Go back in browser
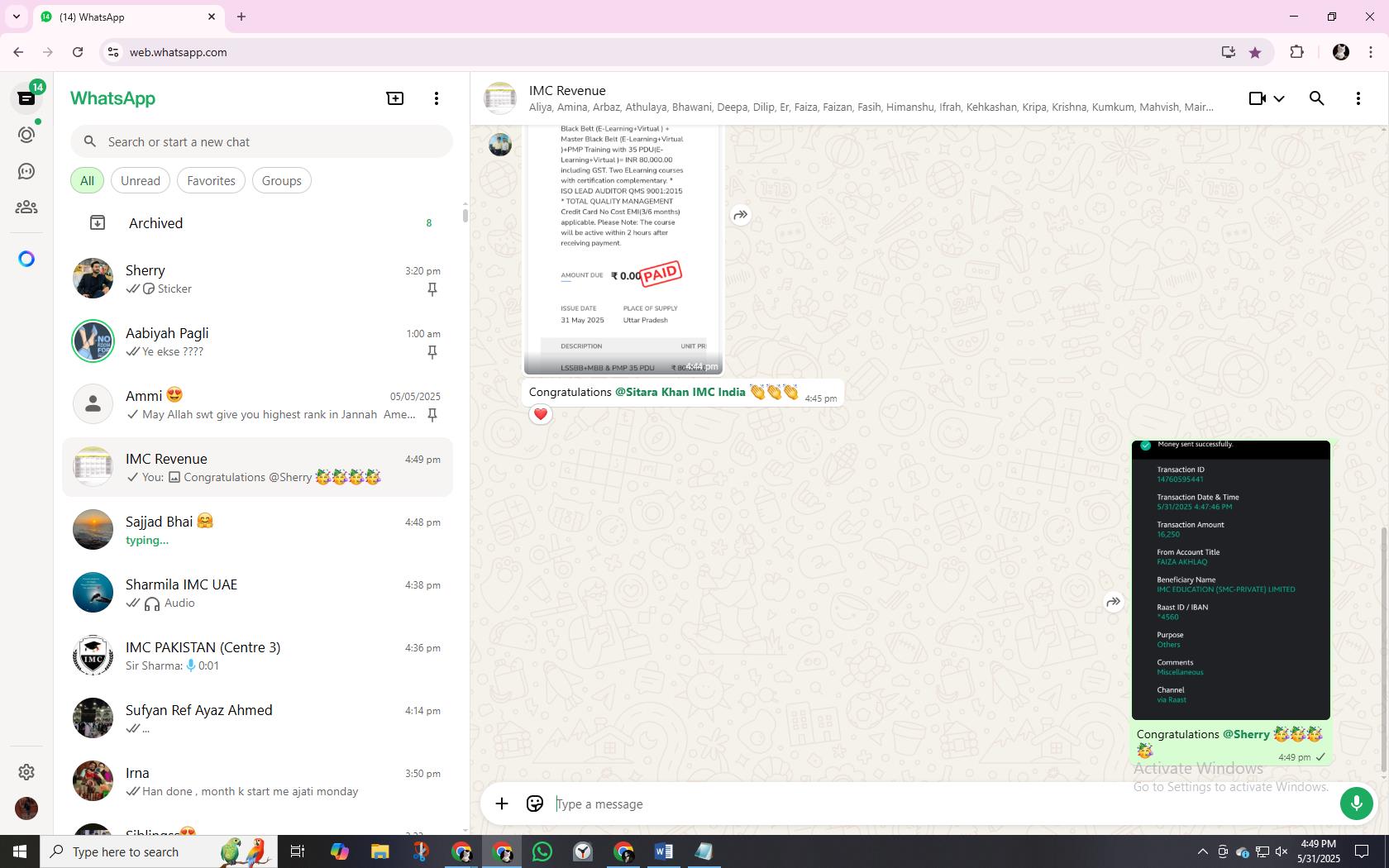 (x=18, y=52)
